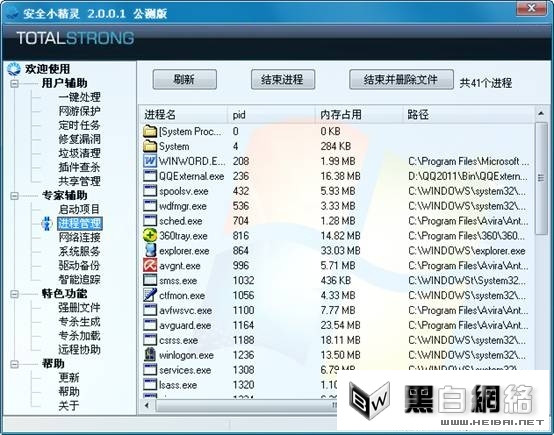The height and width of the screenshot is (435, 554).
Task: Select the 33.03 MB memory value
Action: click(340, 251)
